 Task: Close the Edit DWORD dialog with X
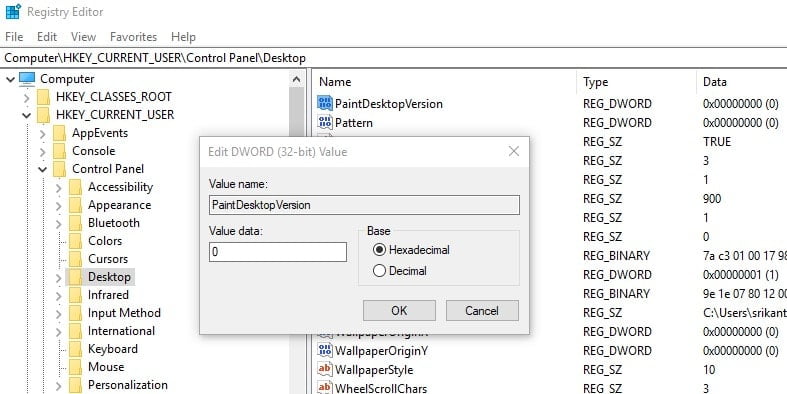click(513, 151)
